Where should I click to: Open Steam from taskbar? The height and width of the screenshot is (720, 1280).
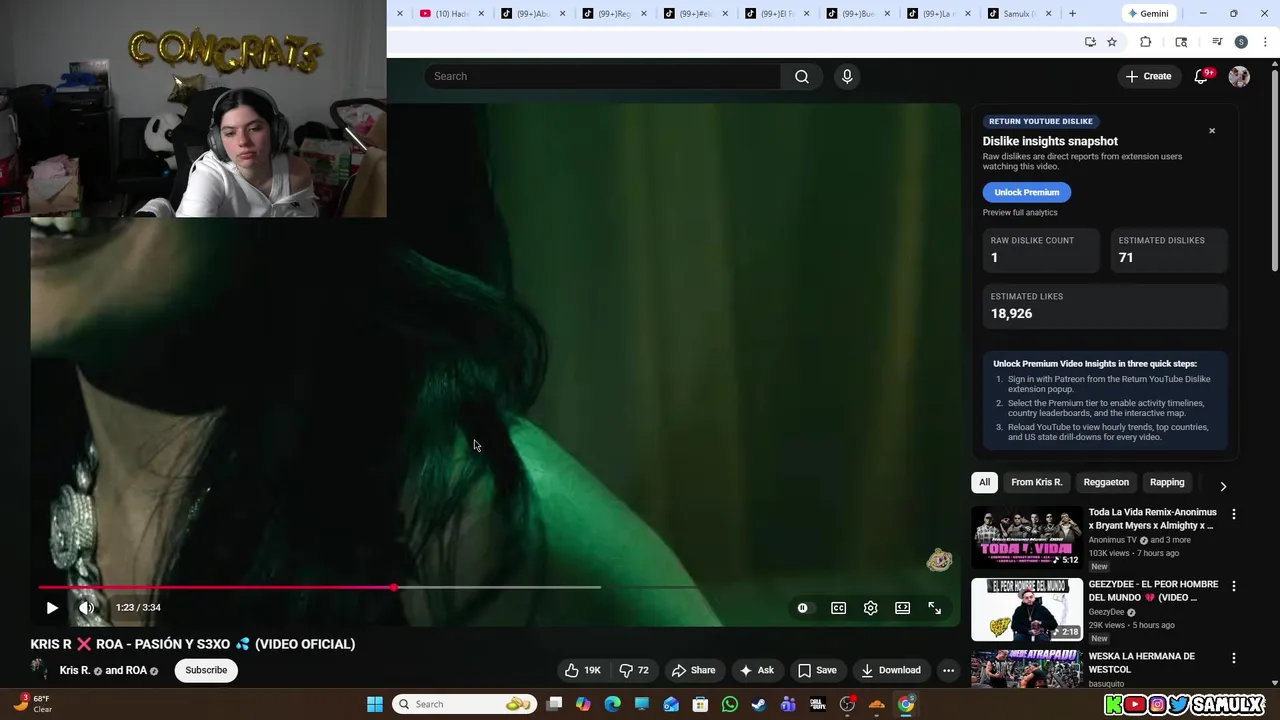click(x=759, y=704)
